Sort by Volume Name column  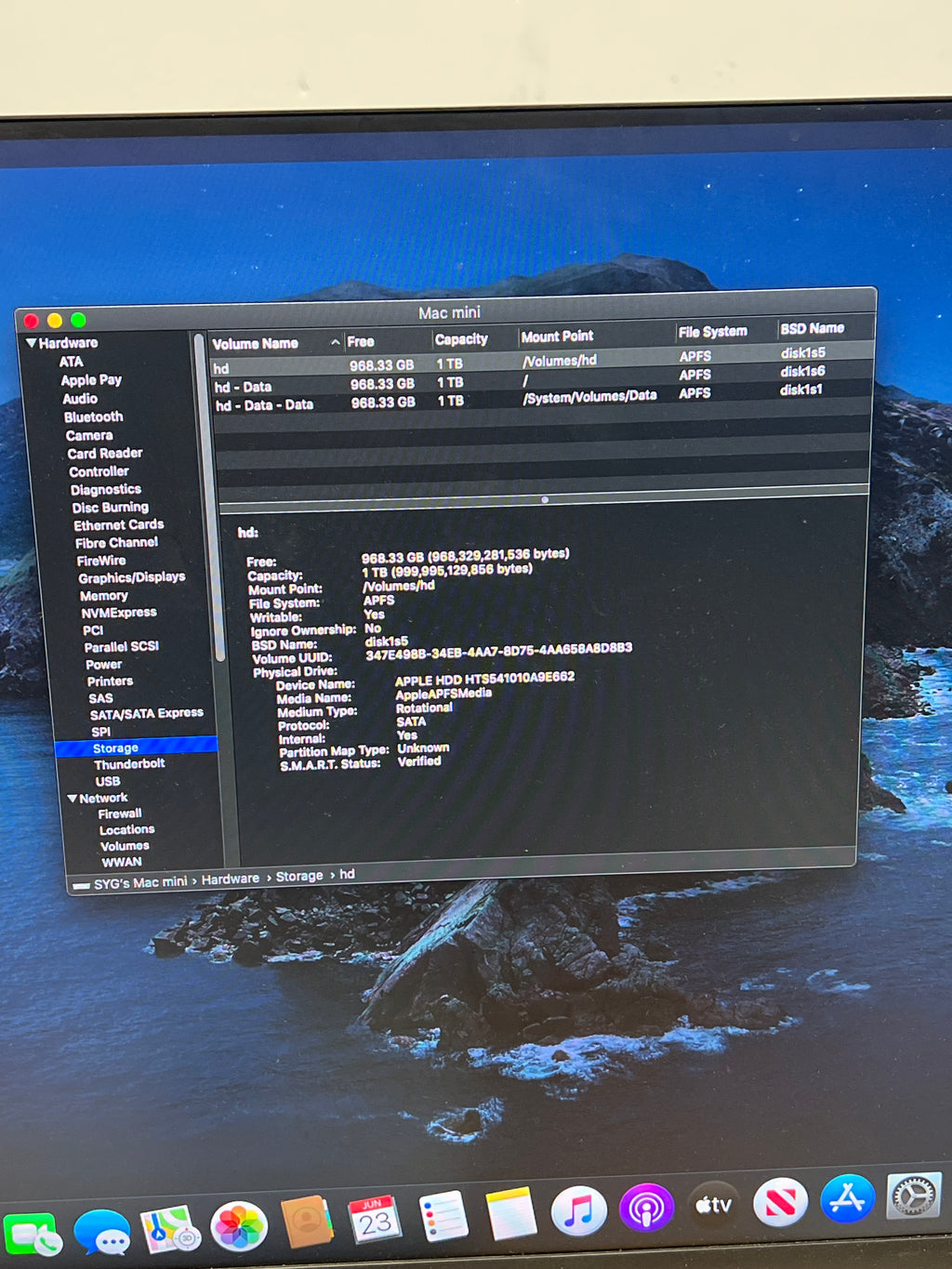pos(255,343)
